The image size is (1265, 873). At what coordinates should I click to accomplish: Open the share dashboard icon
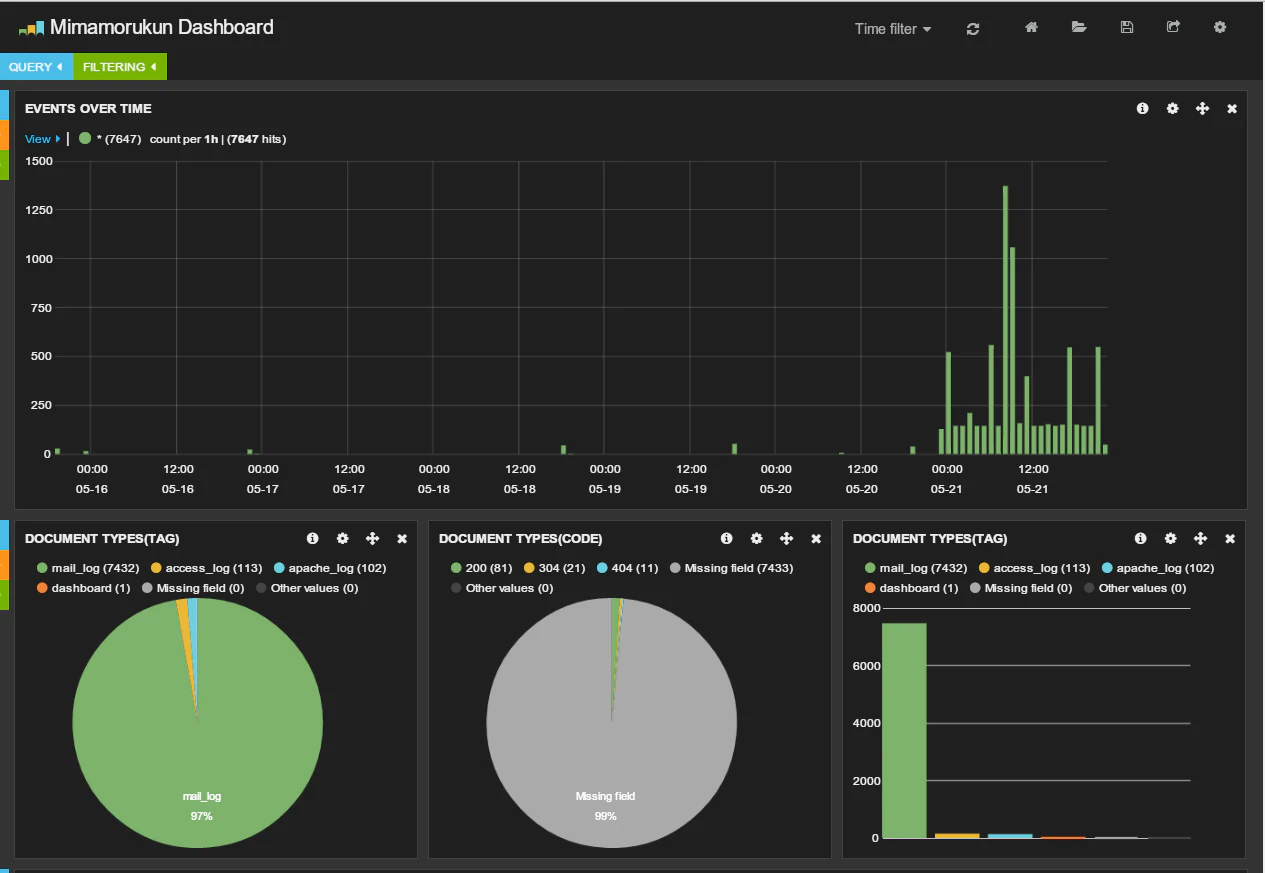pos(1173,28)
